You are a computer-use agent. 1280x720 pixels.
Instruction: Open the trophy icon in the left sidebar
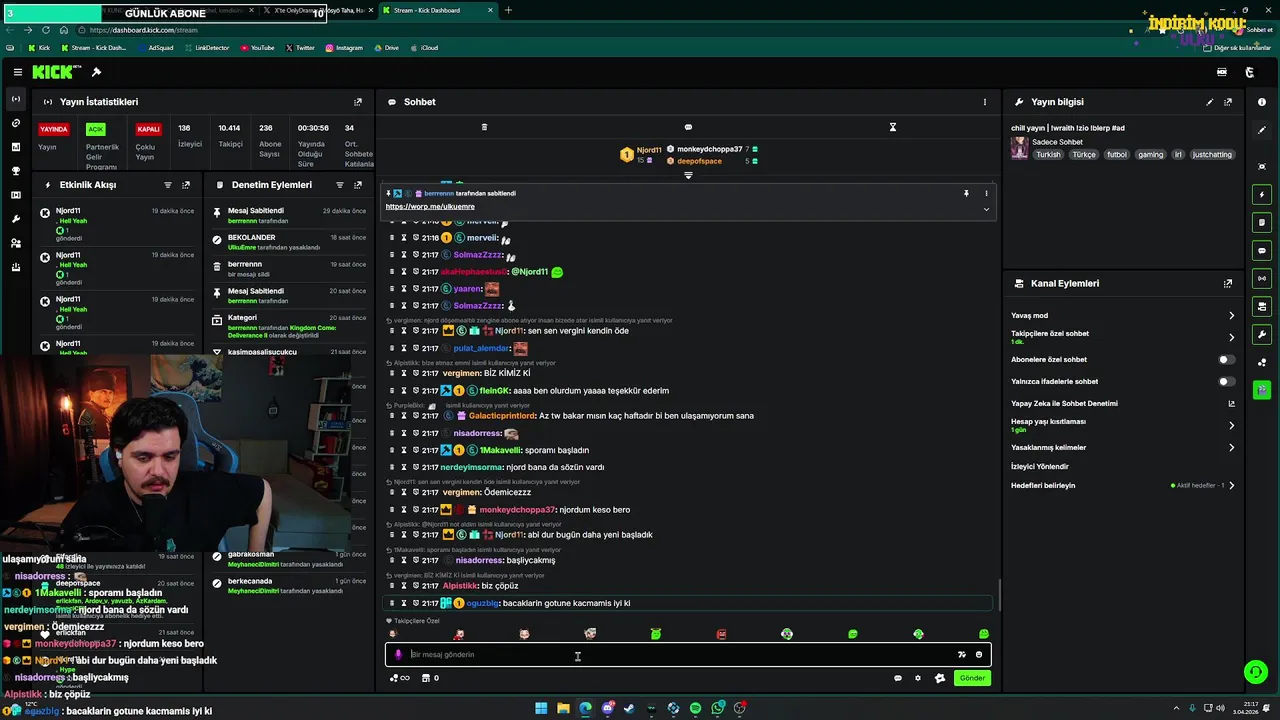(15, 171)
